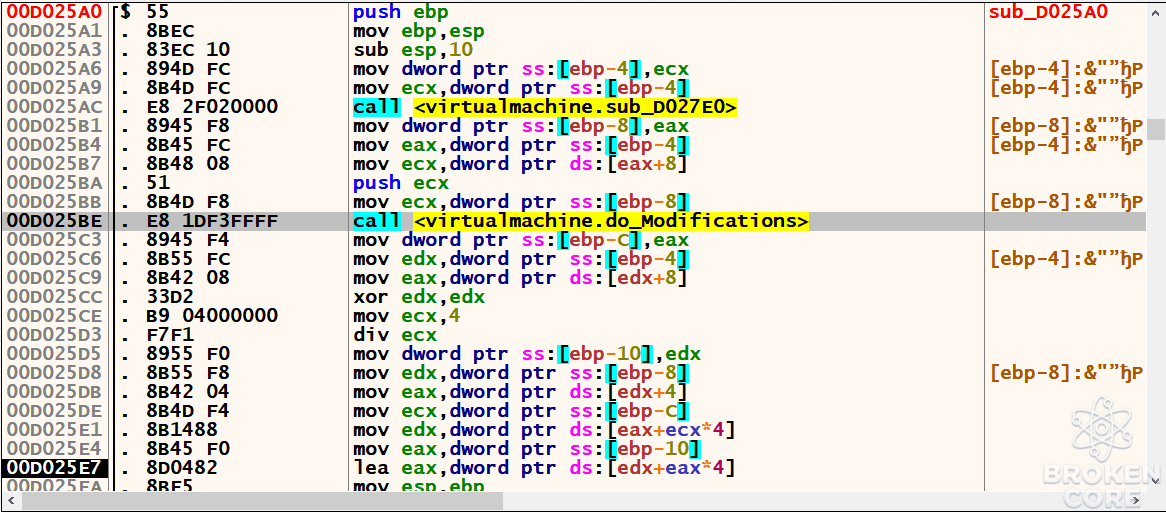This screenshot has width=1166, height=512.
Task: Click the address 00D025AC
Action: 54,108
